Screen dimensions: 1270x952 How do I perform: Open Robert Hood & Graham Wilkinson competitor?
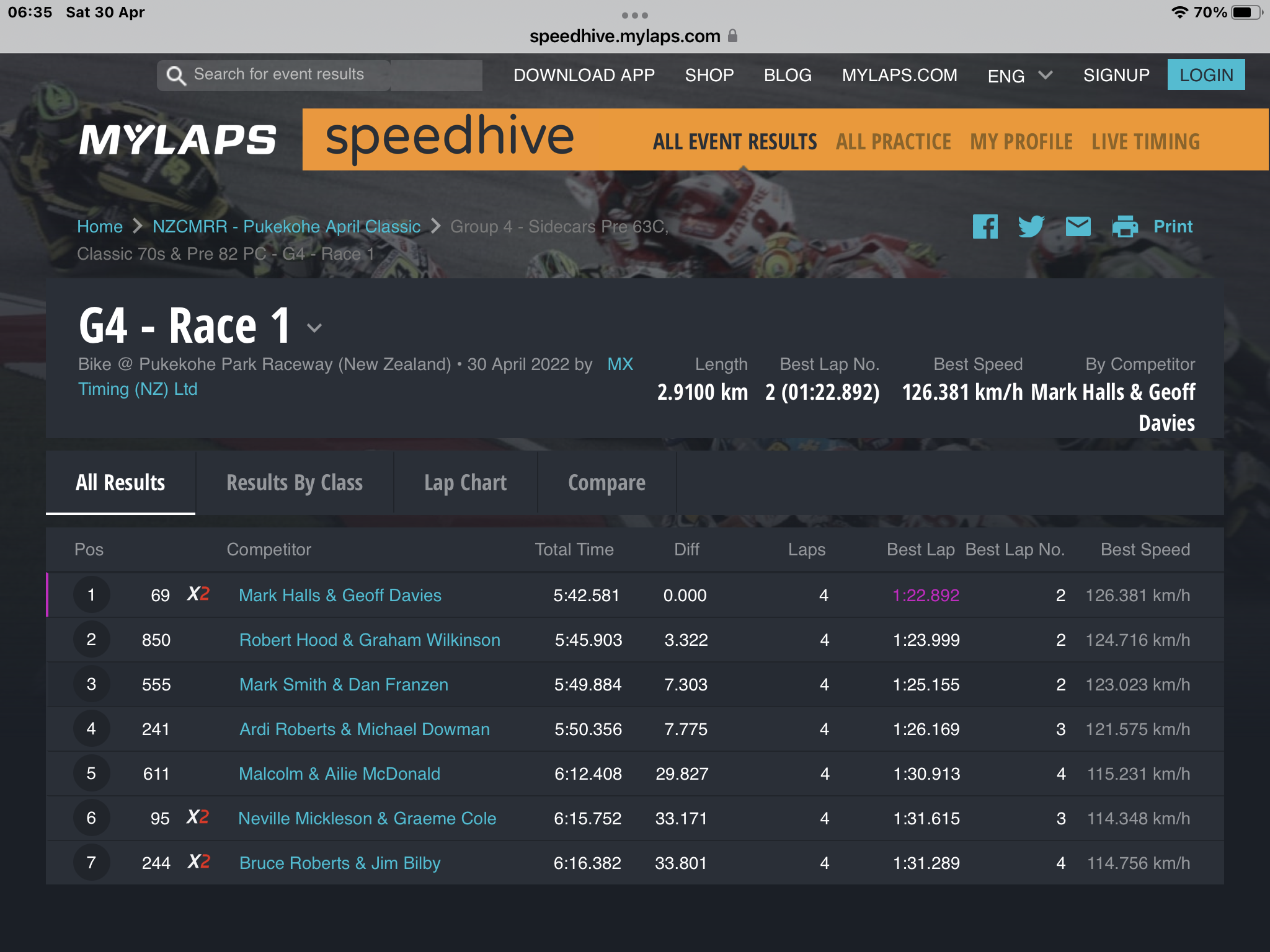coord(370,640)
